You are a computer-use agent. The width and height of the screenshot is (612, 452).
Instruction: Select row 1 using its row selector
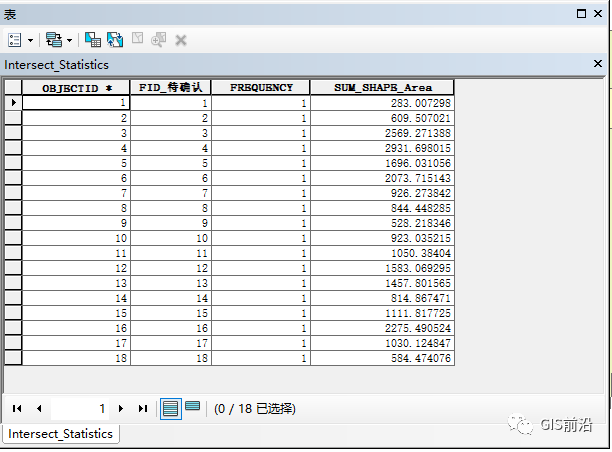pos(13,103)
